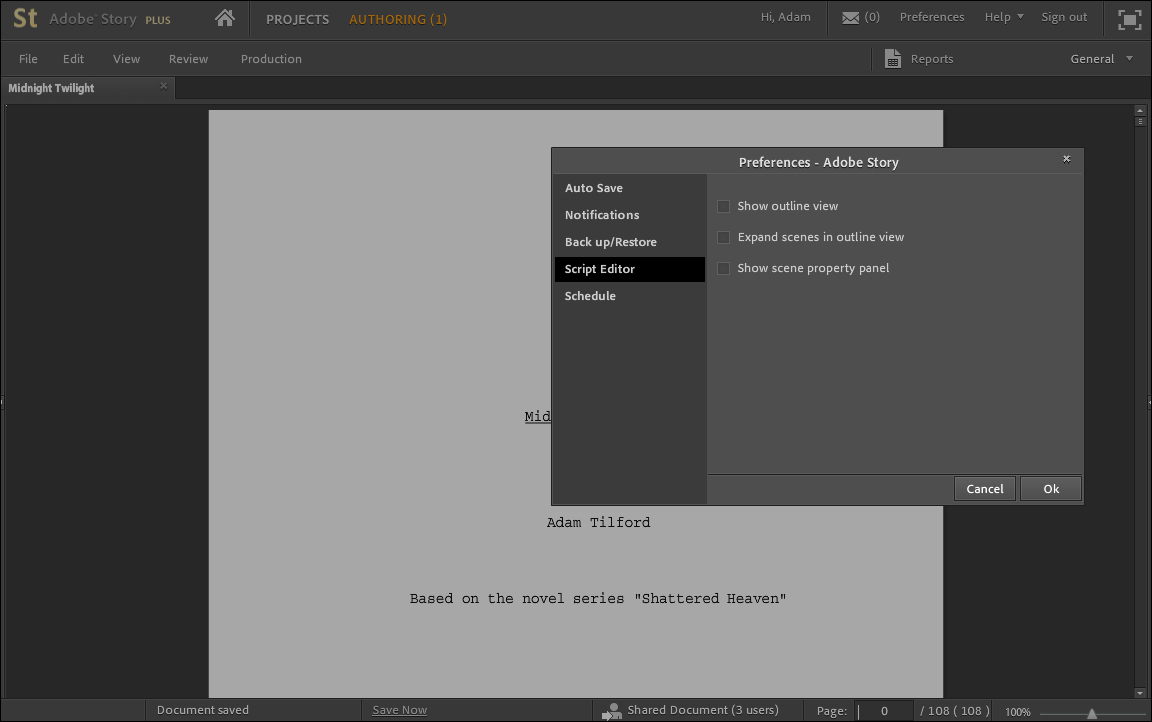
Task: Select Schedule preferences category
Action: click(x=630, y=296)
